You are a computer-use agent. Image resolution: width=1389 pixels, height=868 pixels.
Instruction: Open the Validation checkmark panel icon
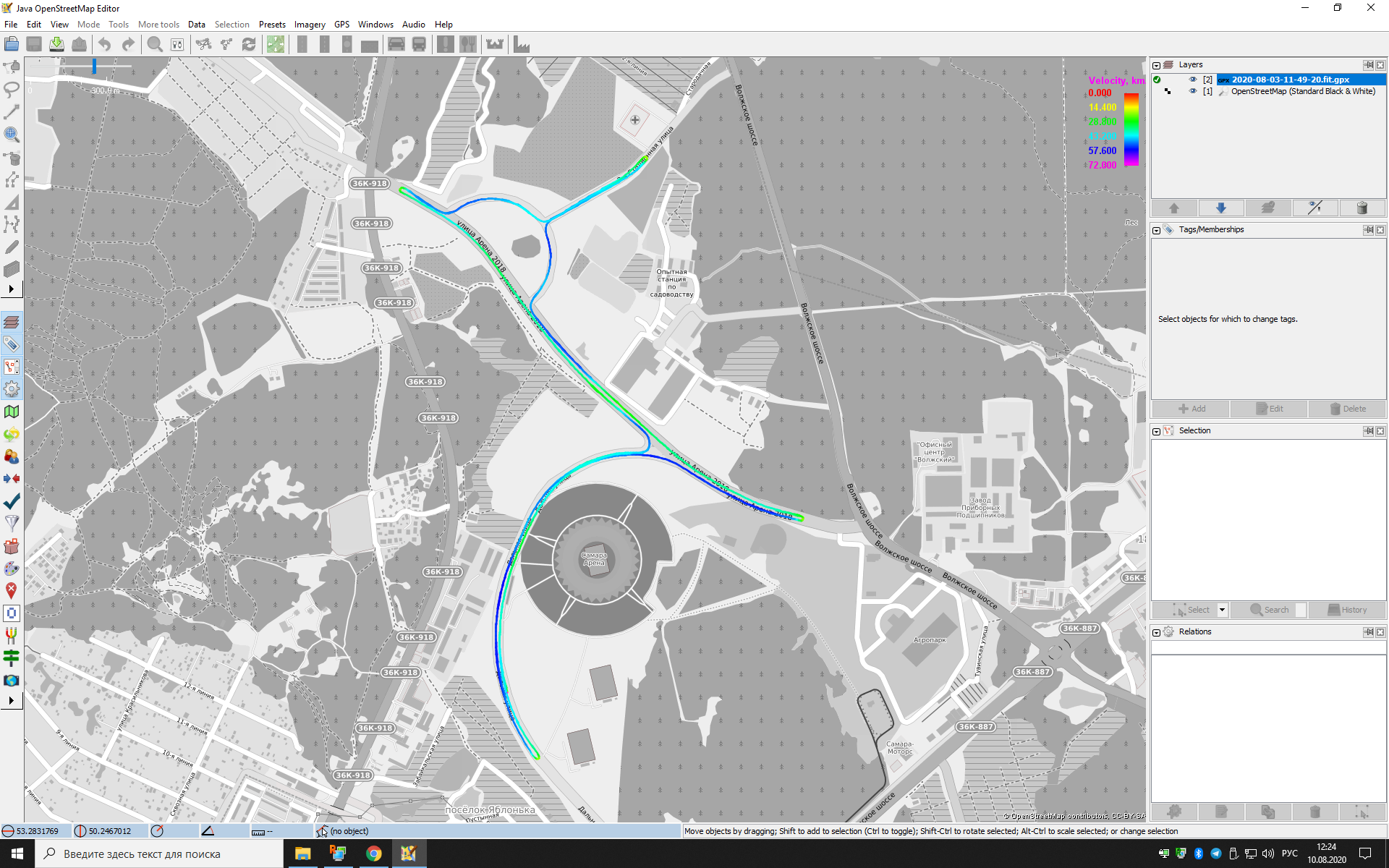[12, 501]
